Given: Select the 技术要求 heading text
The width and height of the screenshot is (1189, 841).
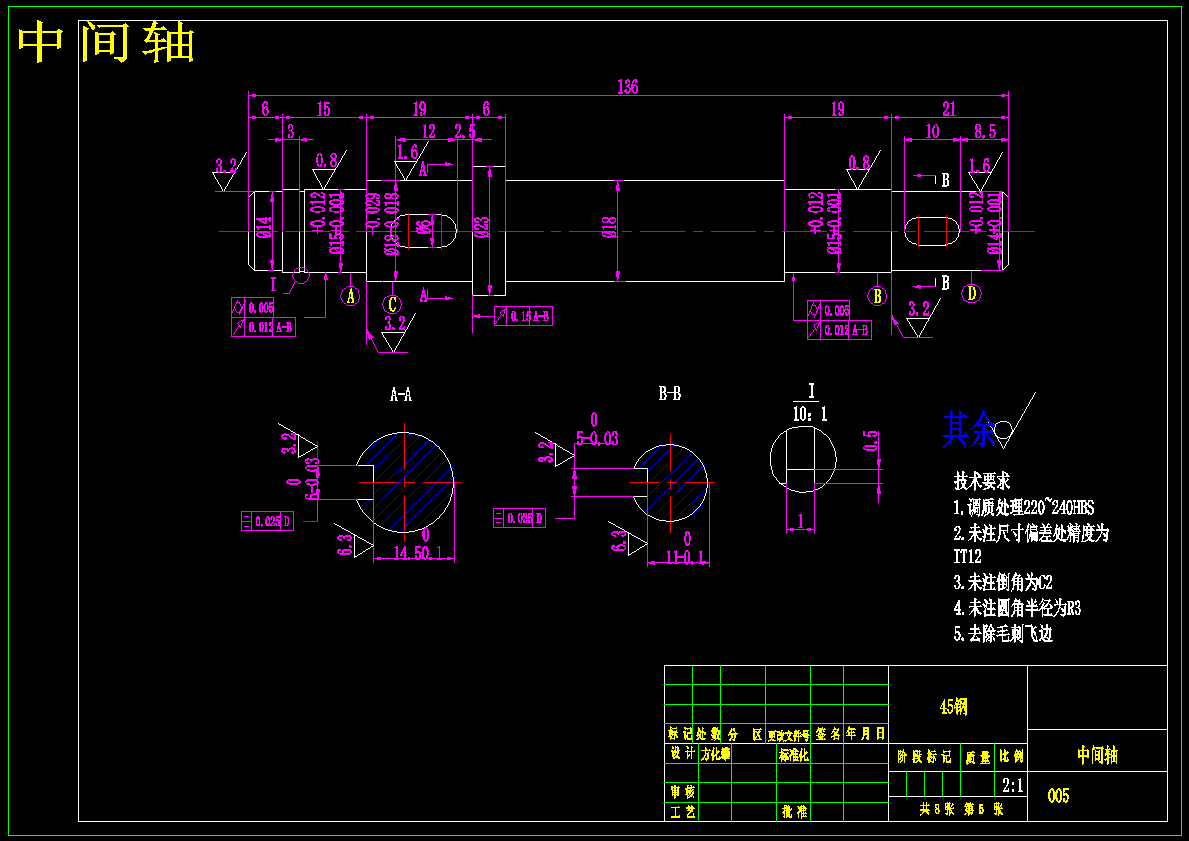Looking at the screenshot, I should tap(981, 482).
